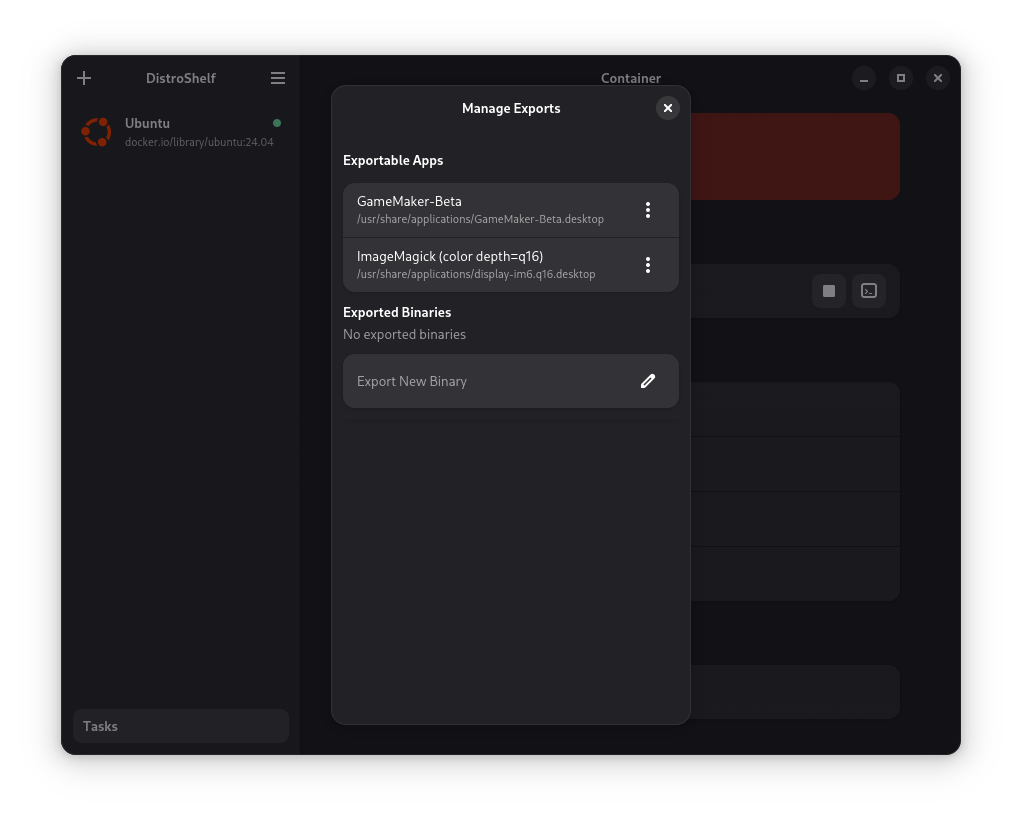Minimize the DistroShelf window
The height and width of the screenshot is (822, 1022).
(864, 78)
